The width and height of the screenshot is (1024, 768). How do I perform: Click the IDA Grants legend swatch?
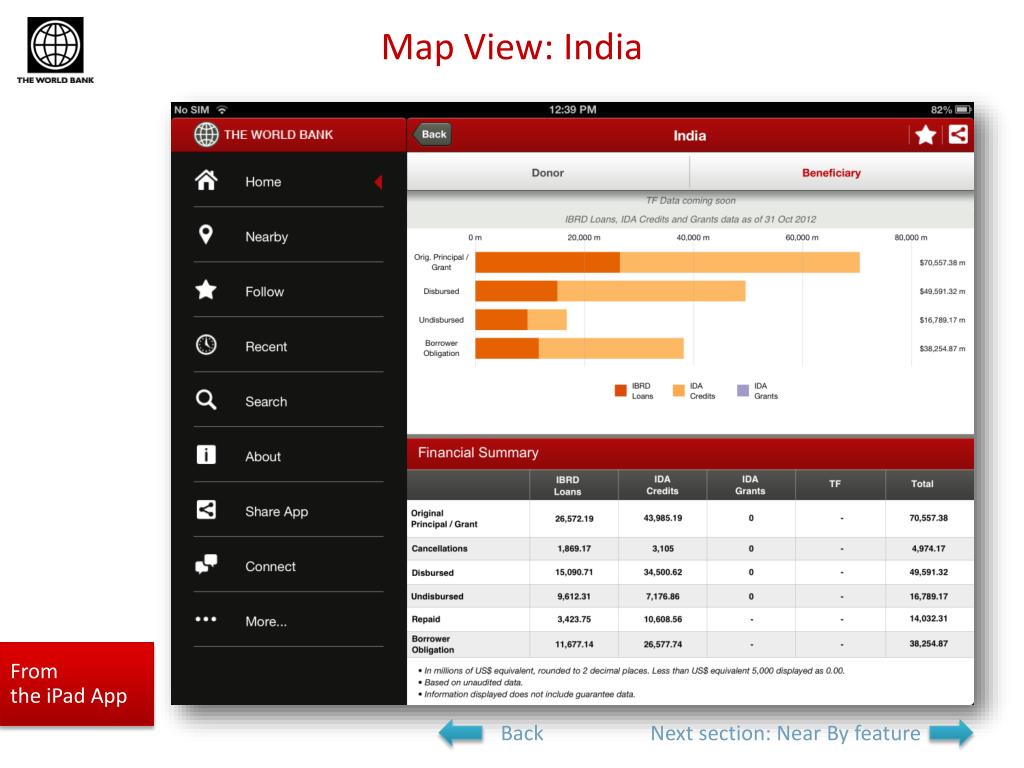pos(743,391)
